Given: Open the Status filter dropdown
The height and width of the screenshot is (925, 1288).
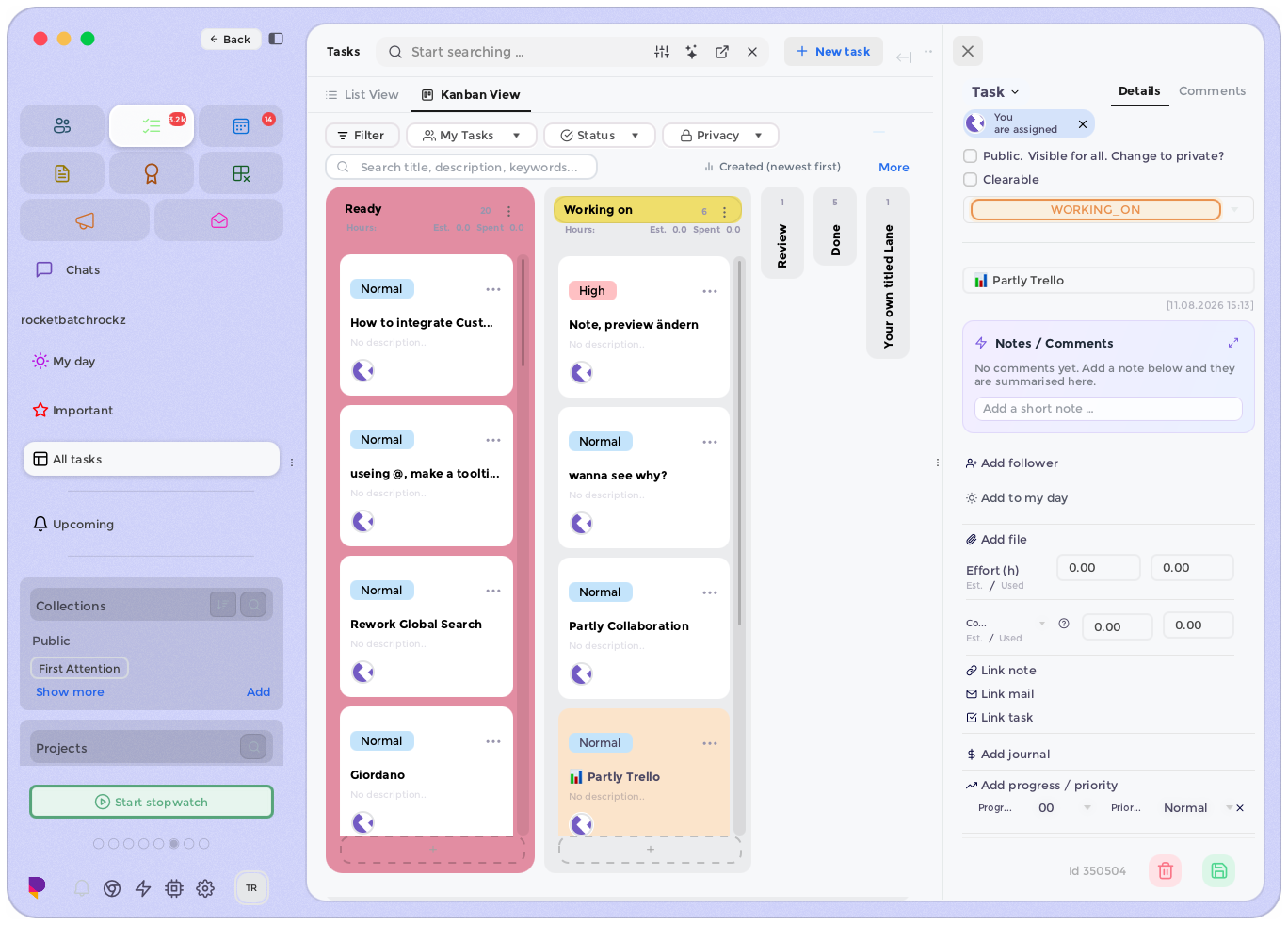Looking at the screenshot, I should [600, 136].
